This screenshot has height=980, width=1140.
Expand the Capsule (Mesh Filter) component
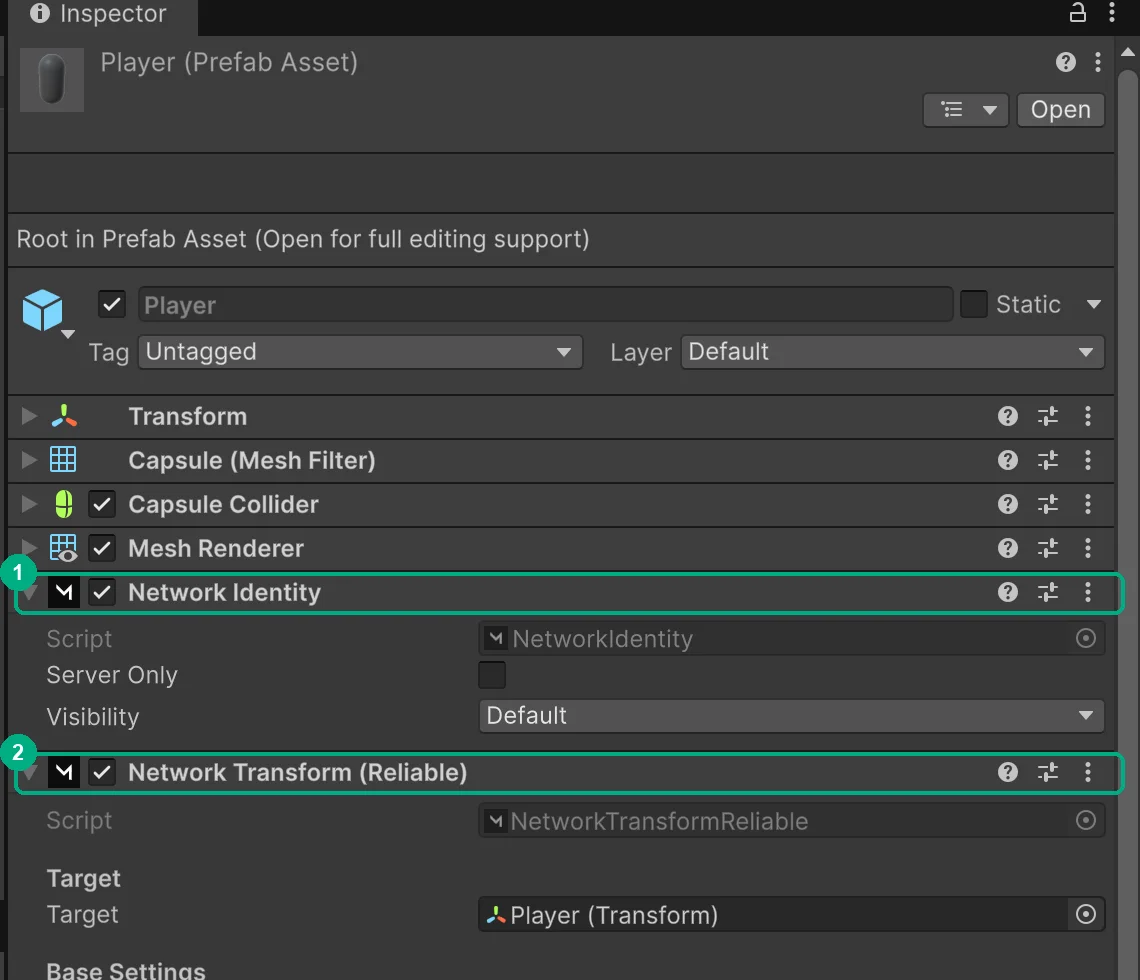tap(29, 459)
